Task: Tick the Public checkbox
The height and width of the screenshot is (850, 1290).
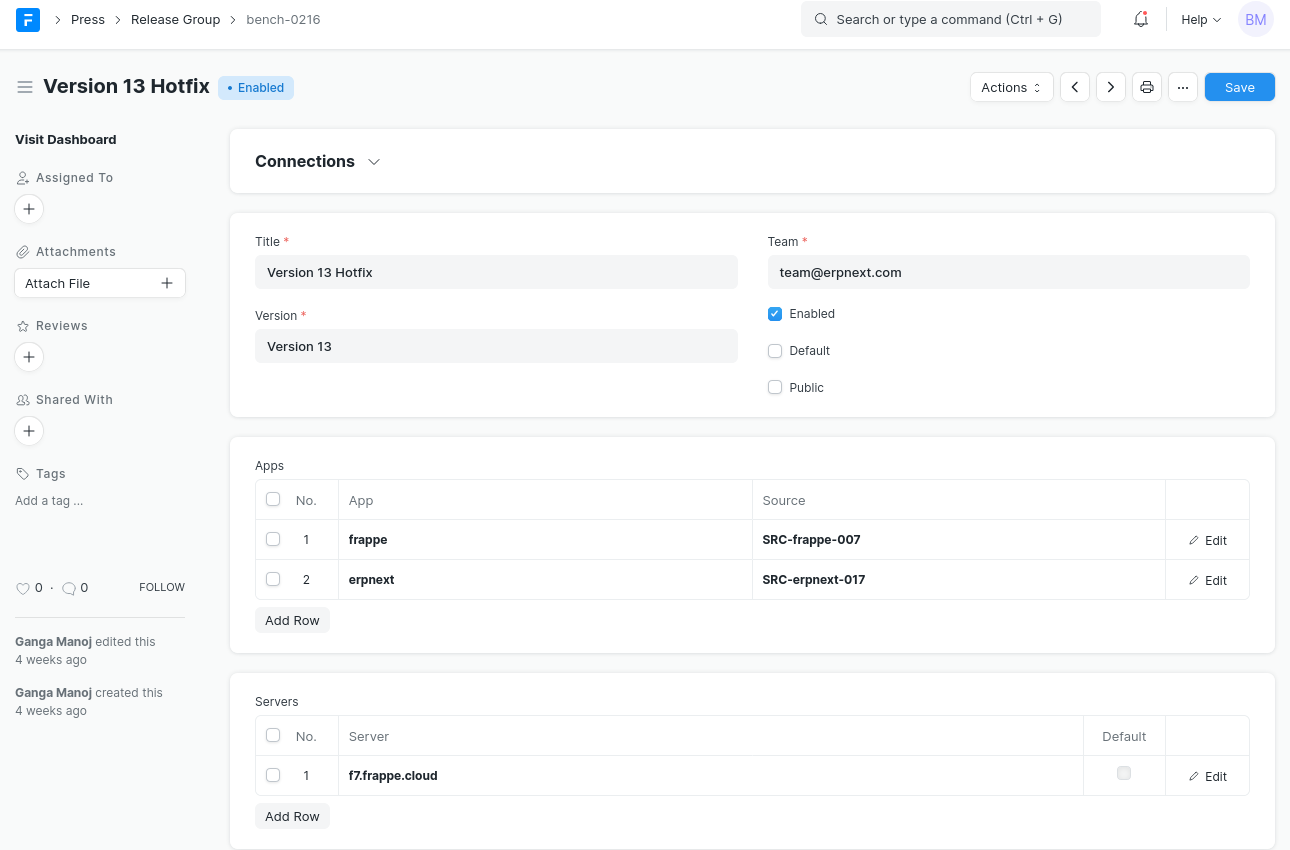Action: [775, 388]
